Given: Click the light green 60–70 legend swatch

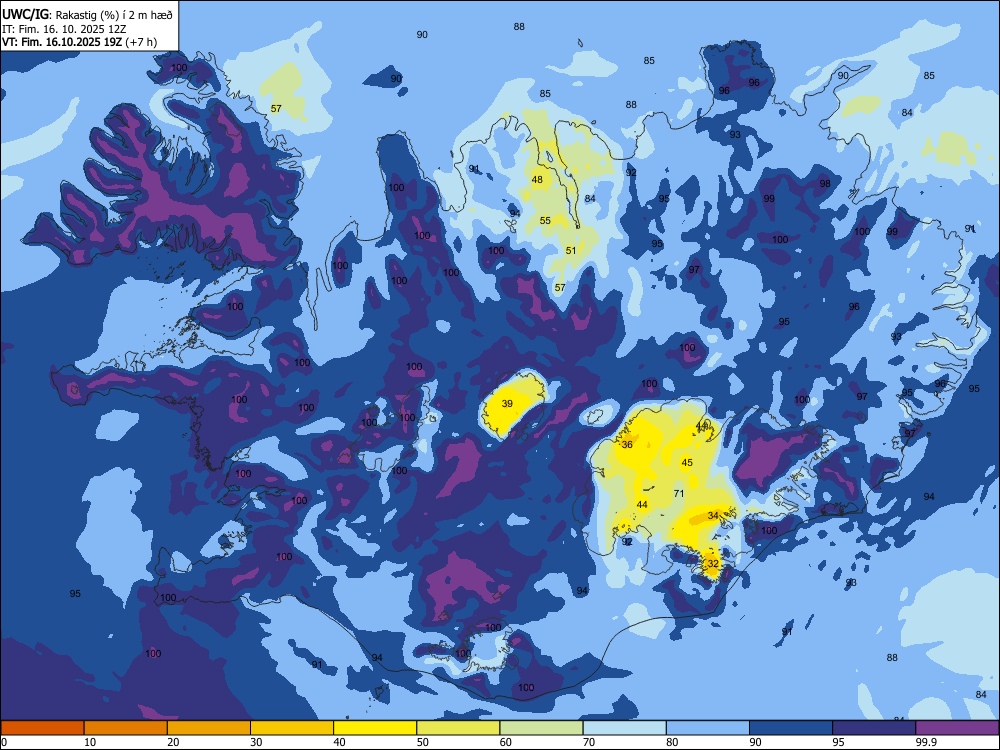Looking at the screenshot, I should point(541,728).
